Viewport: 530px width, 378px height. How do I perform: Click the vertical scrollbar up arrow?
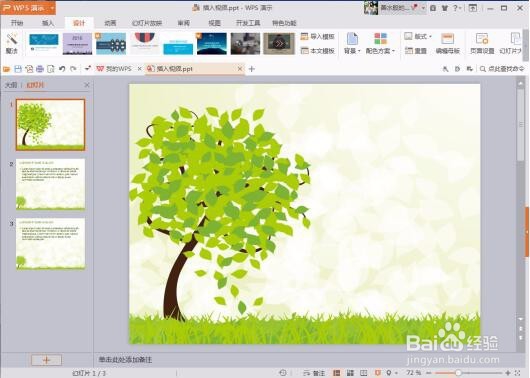[520, 83]
